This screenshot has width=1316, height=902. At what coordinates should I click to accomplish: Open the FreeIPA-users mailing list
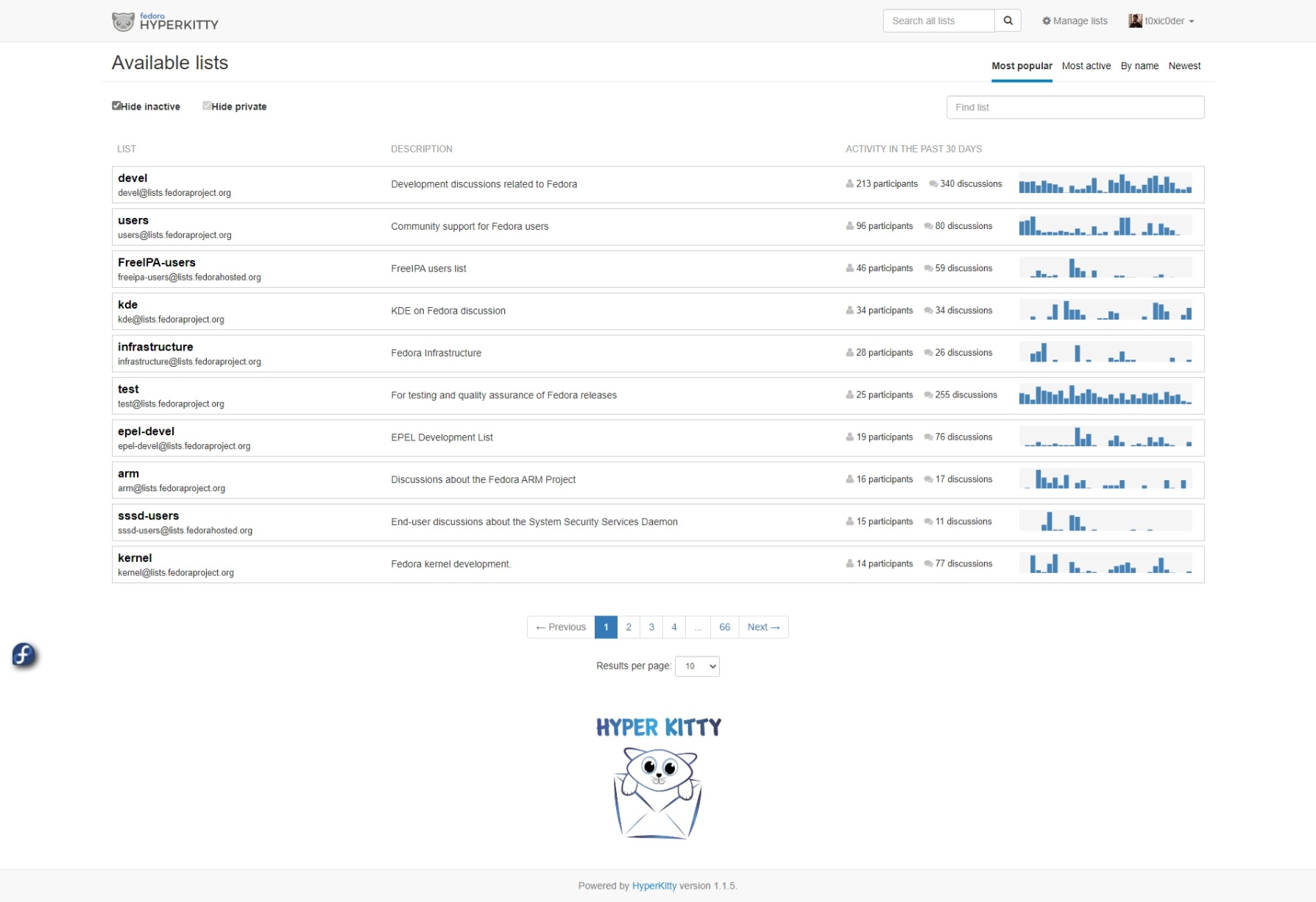(157, 262)
